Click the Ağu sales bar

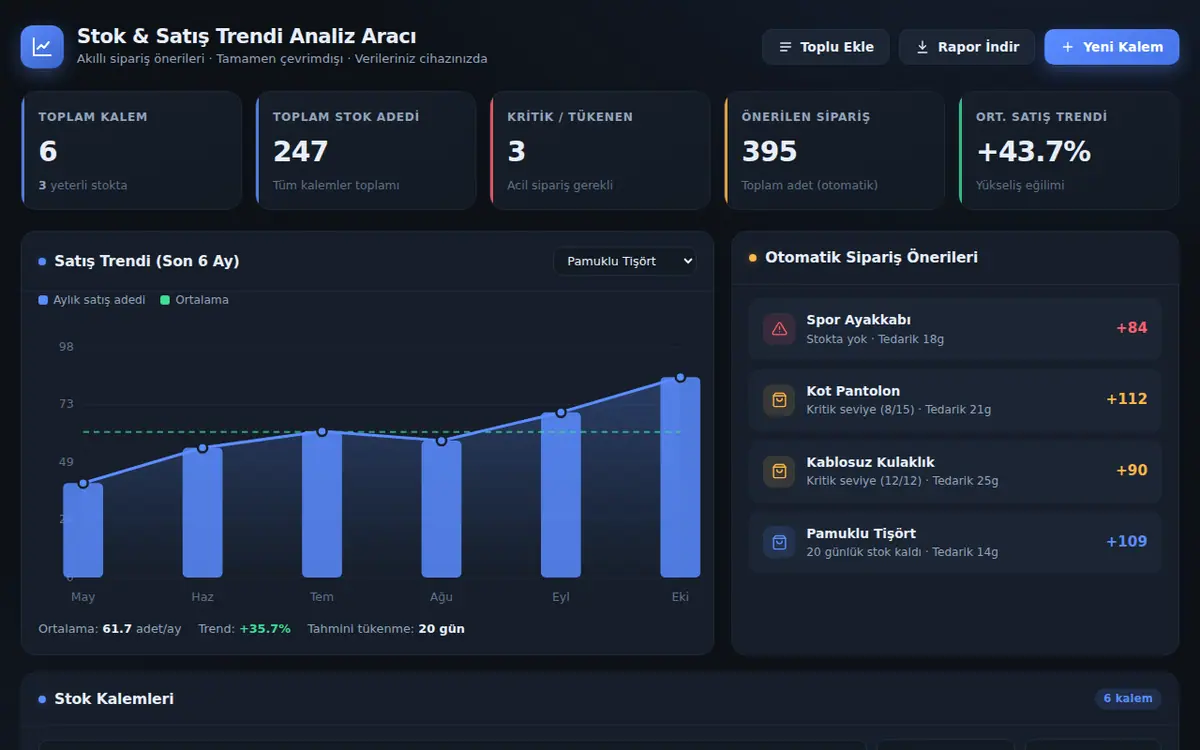tap(441, 509)
